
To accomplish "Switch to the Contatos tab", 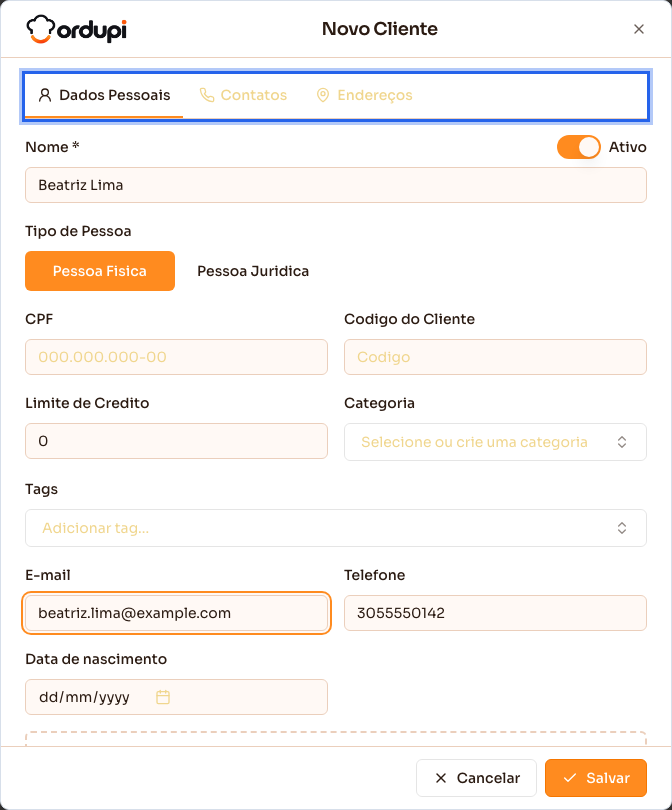I will pyautogui.click(x=243, y=95).
